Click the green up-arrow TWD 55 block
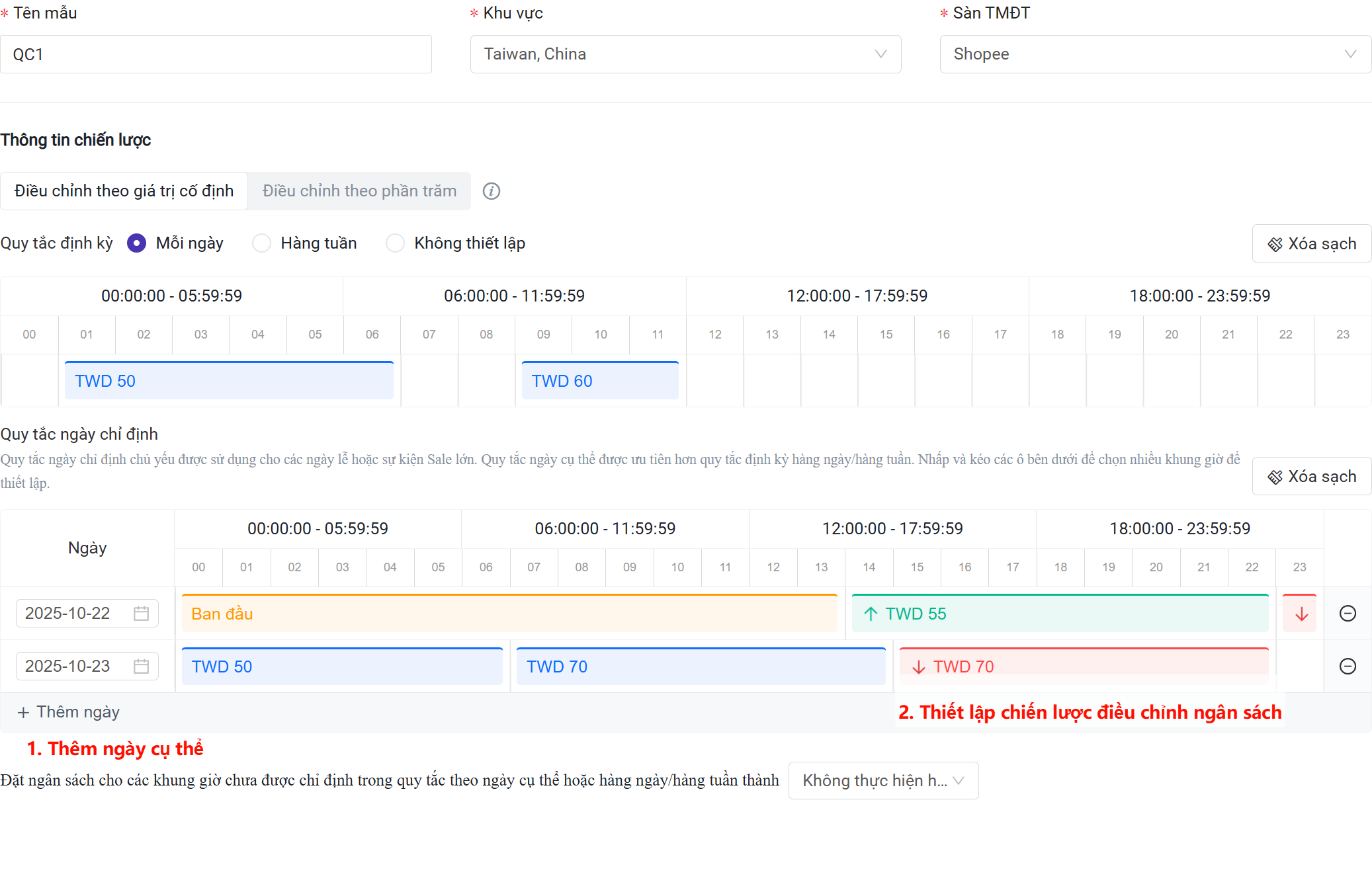 pyautogui.click(x=1059, y=614)
